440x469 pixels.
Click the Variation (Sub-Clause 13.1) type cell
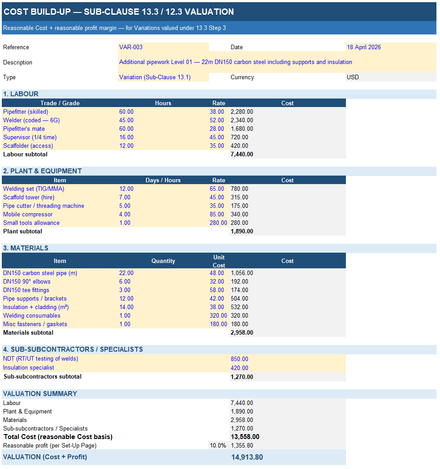point(163,77)
